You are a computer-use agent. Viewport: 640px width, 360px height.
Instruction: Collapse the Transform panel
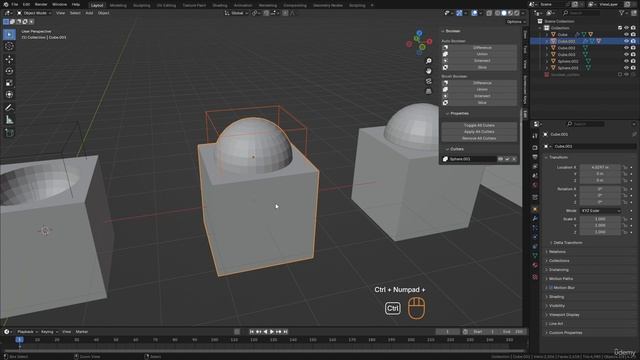tap(558, 158)
